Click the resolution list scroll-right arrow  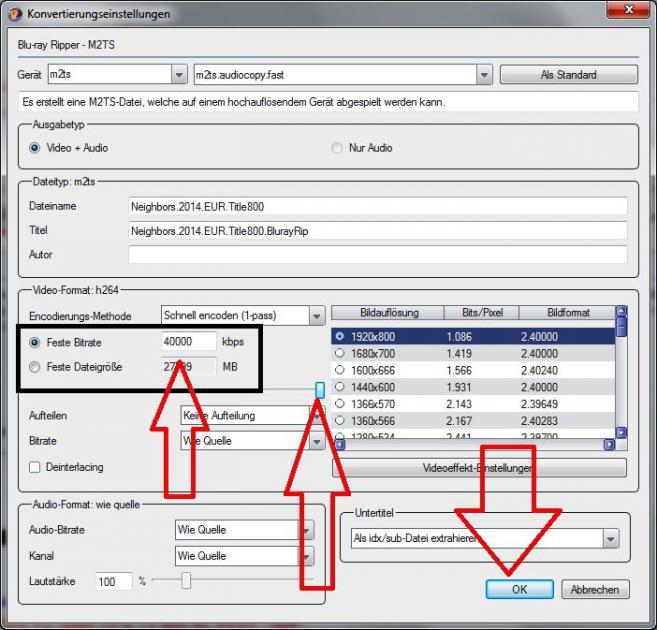610,444
